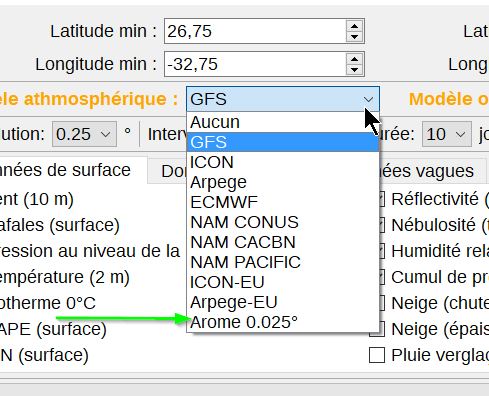Click the pression au niveau de la mer label
This screenshot has width=489, height=396.
point(90,251)
